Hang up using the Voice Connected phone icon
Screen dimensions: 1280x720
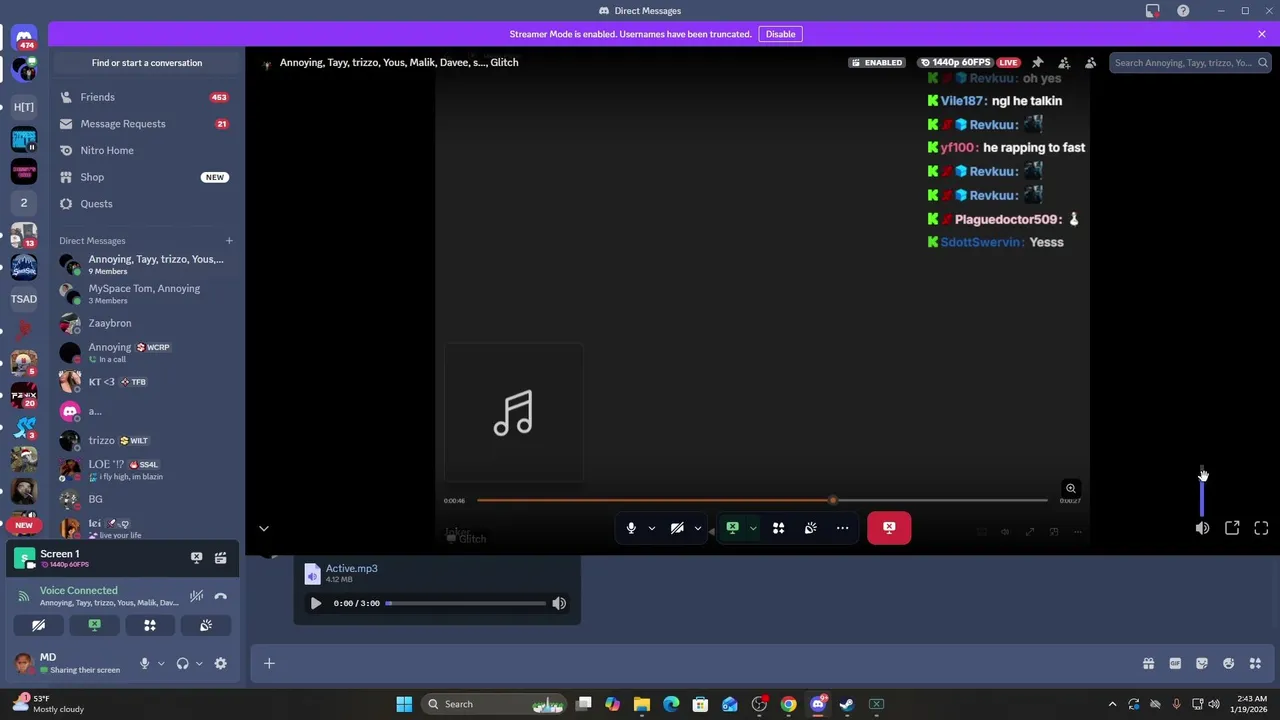tap(220, 596)
